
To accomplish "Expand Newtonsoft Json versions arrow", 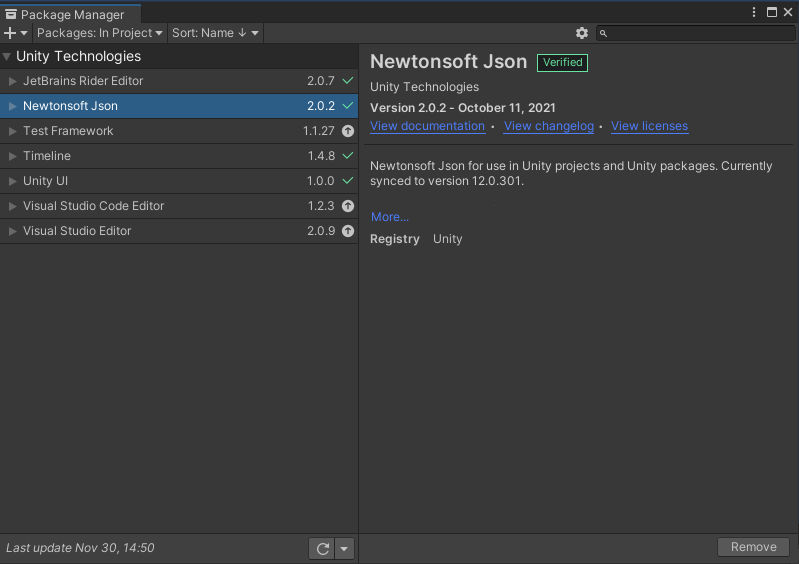I will point(13,106).
